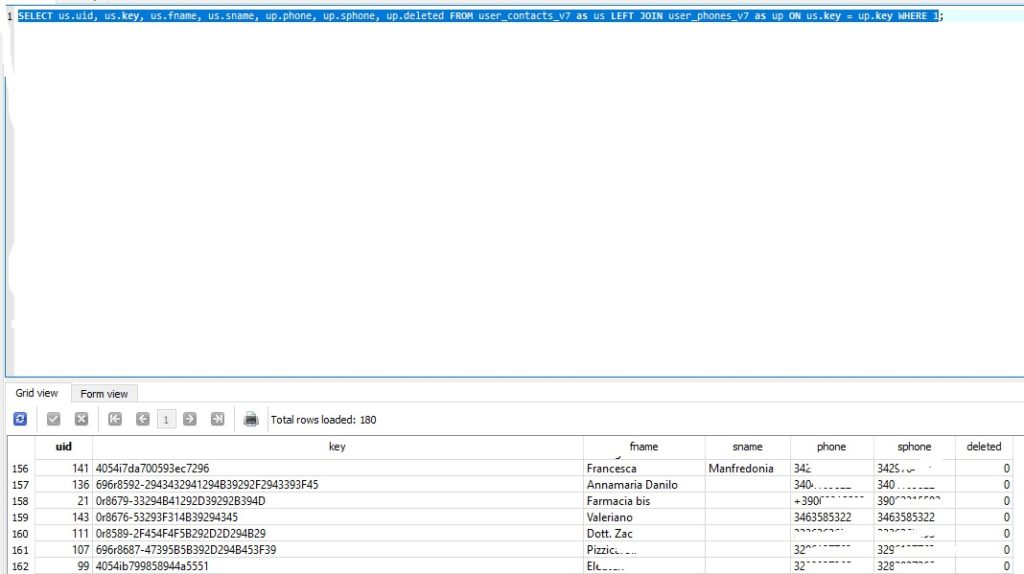Select row header number 161
Screen dimensions: 1024x574
click(x=21, y=550)
